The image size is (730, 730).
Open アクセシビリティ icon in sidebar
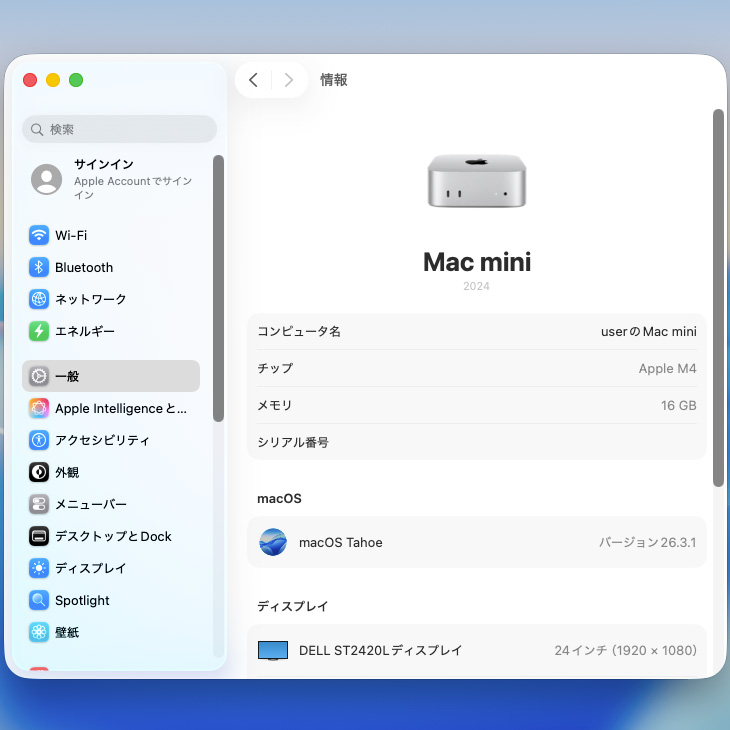[39, 440]
